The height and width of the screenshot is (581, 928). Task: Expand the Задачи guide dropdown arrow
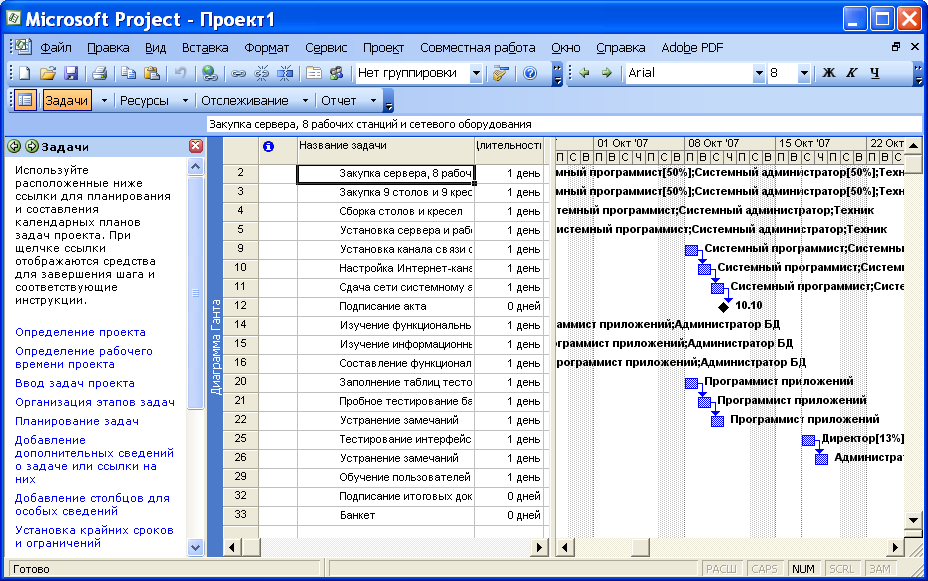(x=104, y=101)
